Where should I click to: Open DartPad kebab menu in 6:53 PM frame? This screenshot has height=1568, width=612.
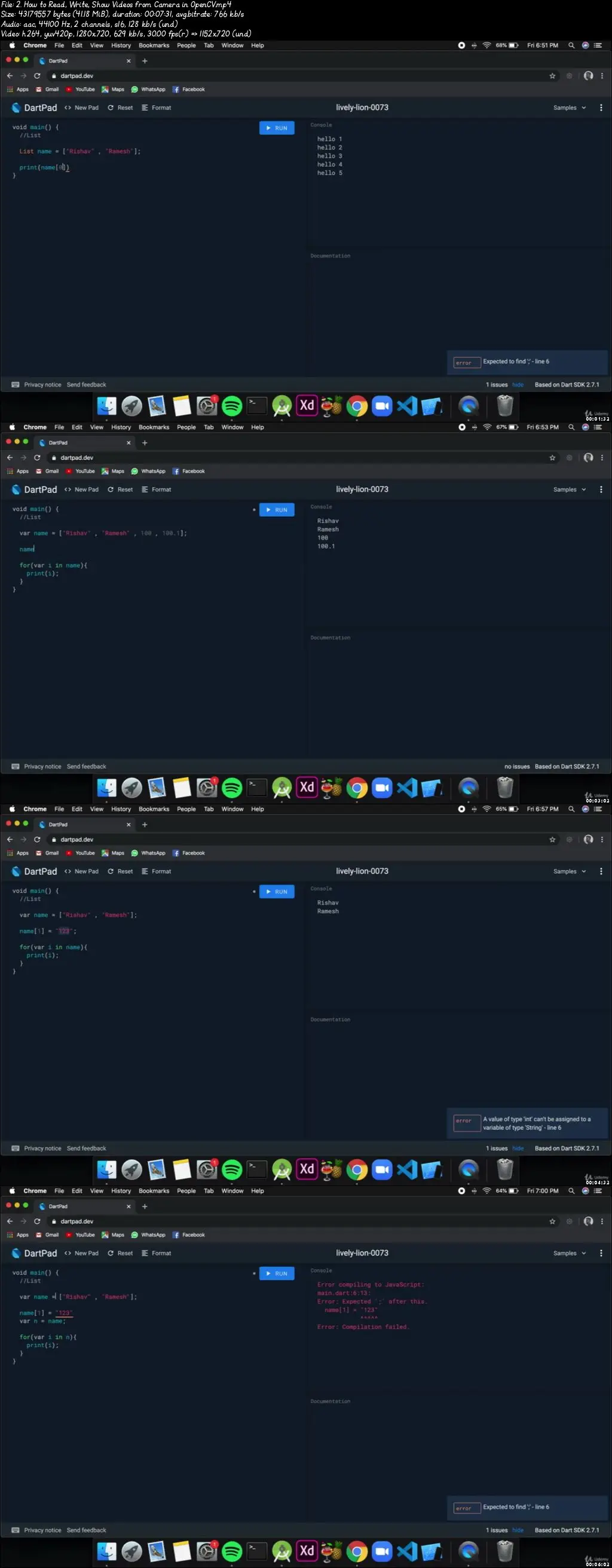click(601, 489)
